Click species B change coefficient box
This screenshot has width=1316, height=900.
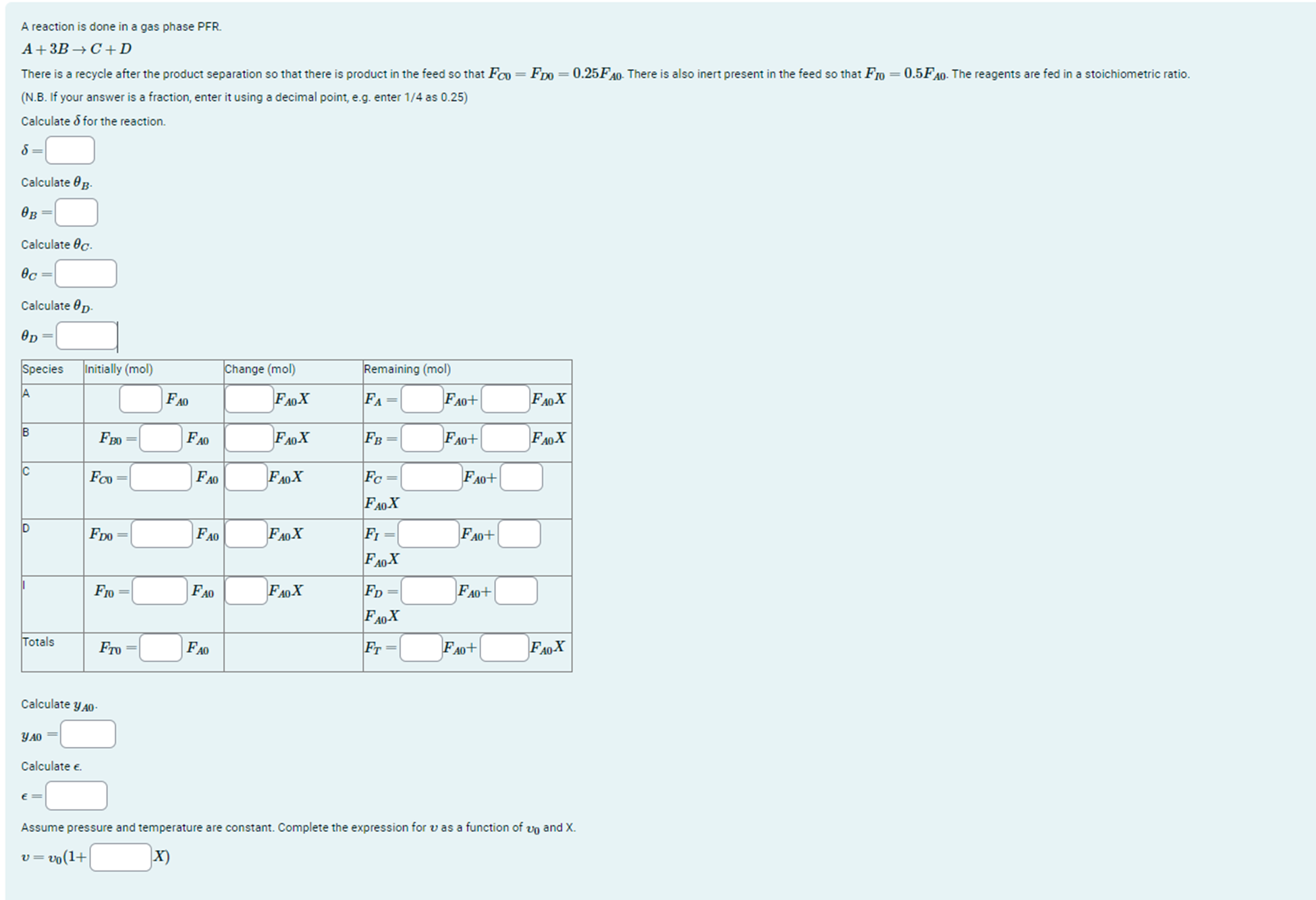pyautogui.click(x=248, y=438)
